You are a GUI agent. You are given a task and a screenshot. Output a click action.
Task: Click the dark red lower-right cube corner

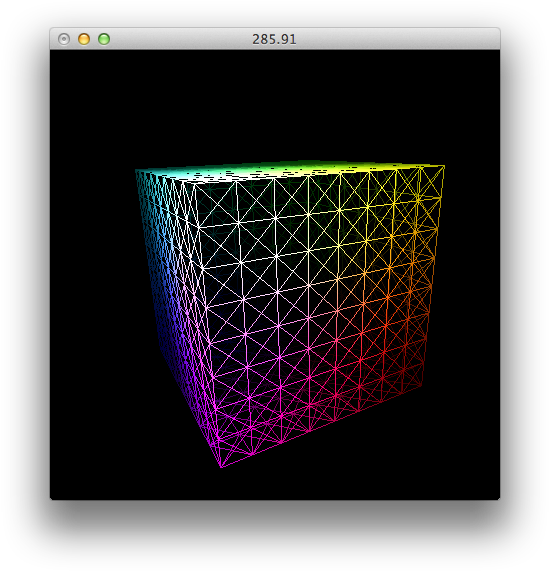(x=422, y=387)
